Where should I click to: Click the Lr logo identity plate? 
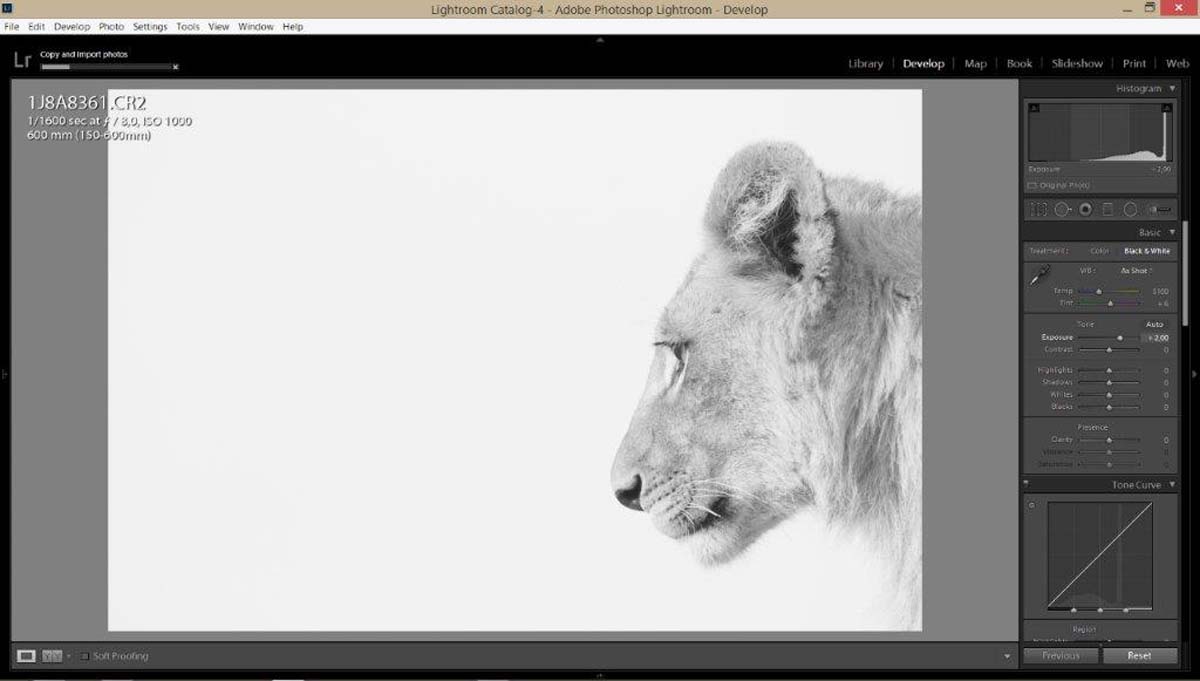(22, 61)
